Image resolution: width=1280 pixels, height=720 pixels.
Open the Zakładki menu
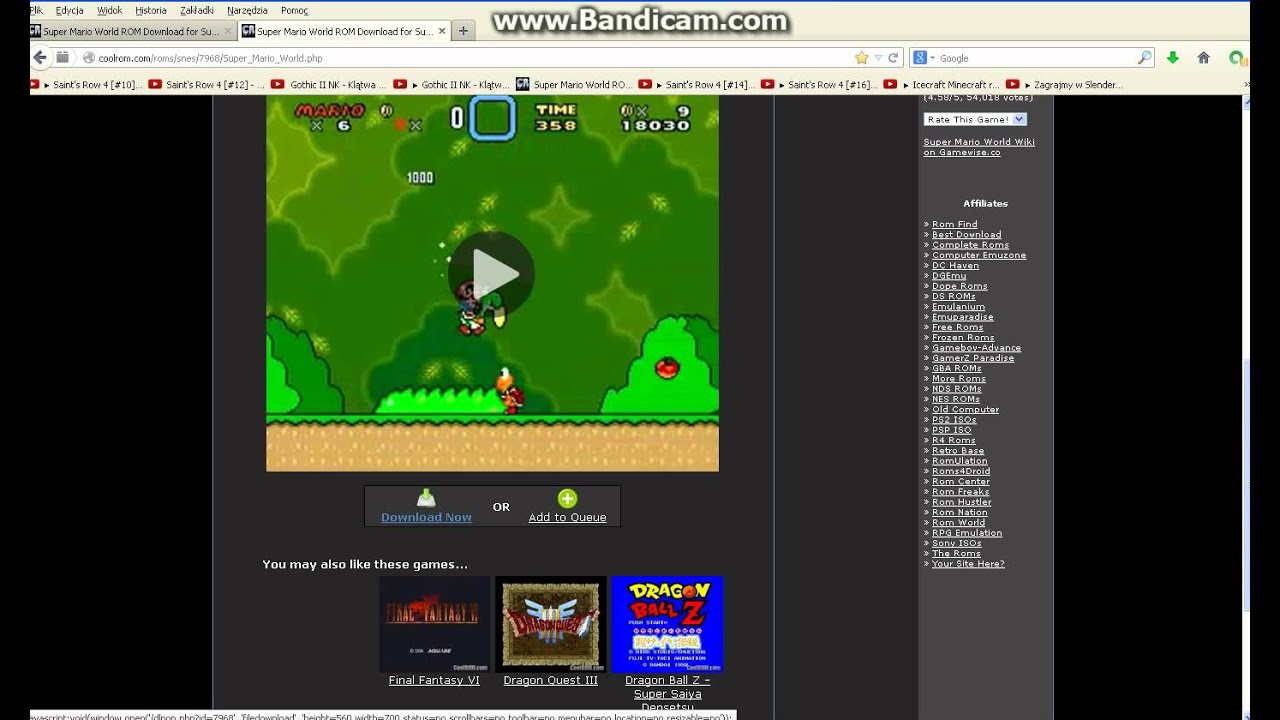(x=197, y=10)
